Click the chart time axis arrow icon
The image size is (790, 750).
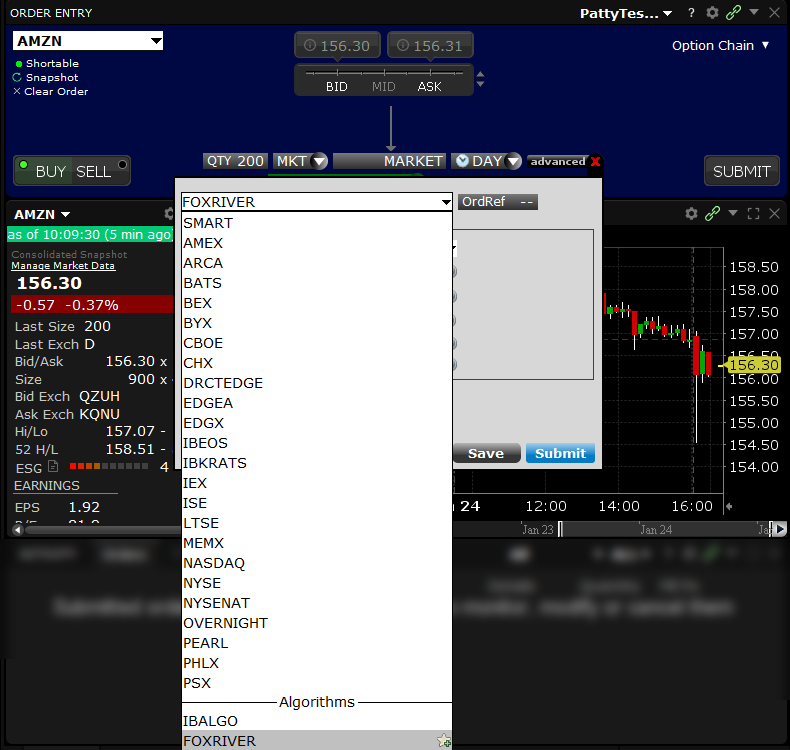[x=729, y=506]
